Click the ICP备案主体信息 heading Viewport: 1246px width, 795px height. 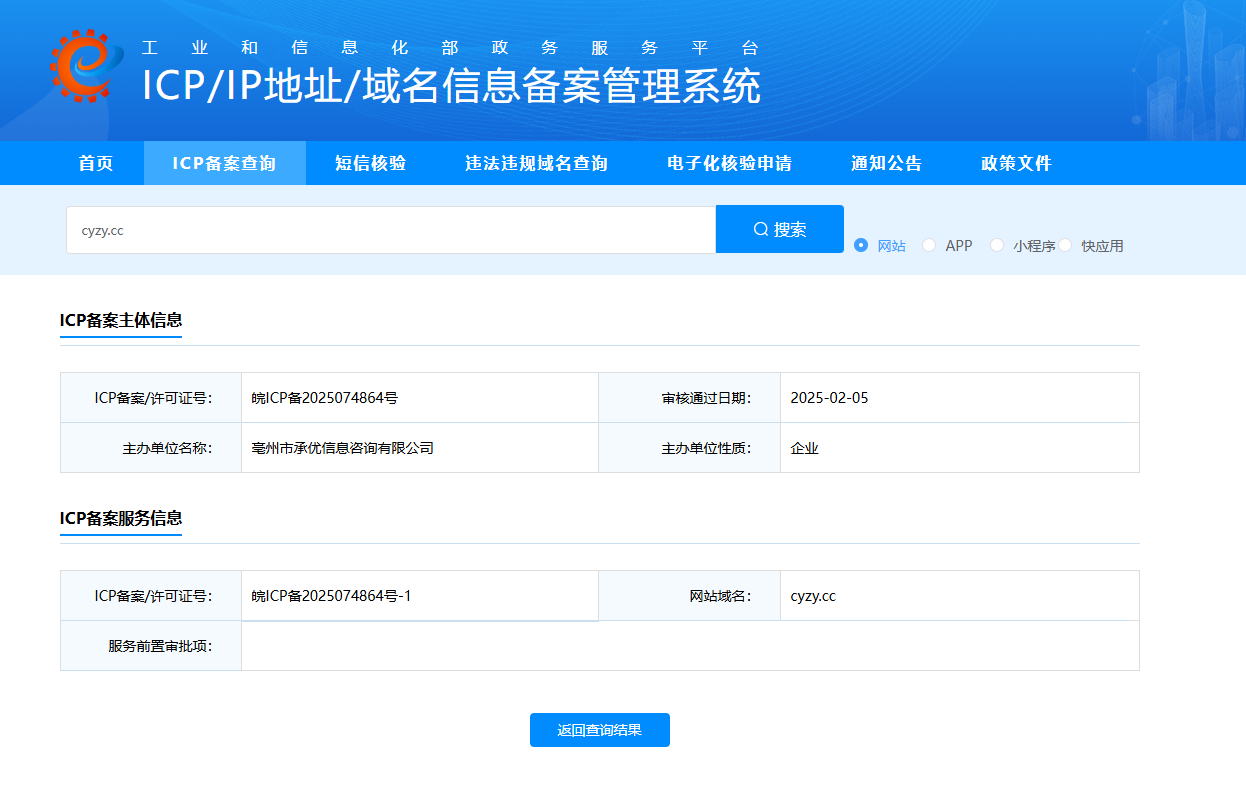click(121, 320)
